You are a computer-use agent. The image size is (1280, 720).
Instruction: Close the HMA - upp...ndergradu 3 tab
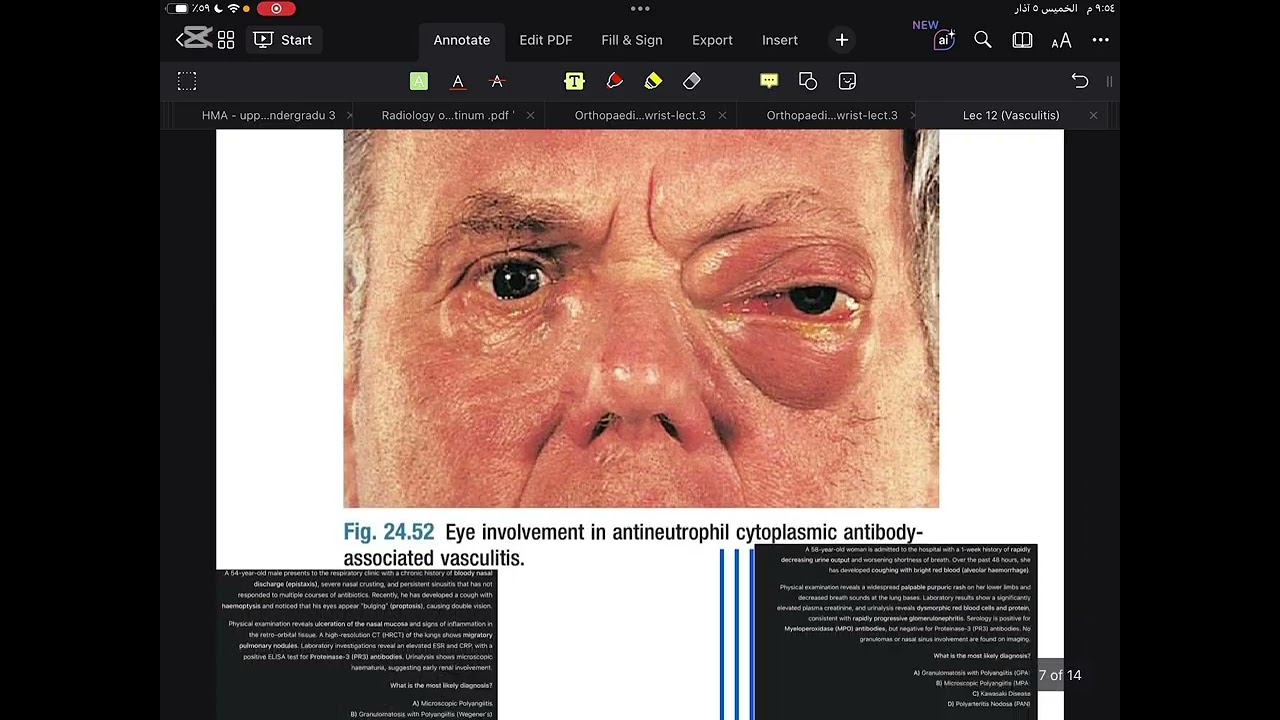pos(349,115)
